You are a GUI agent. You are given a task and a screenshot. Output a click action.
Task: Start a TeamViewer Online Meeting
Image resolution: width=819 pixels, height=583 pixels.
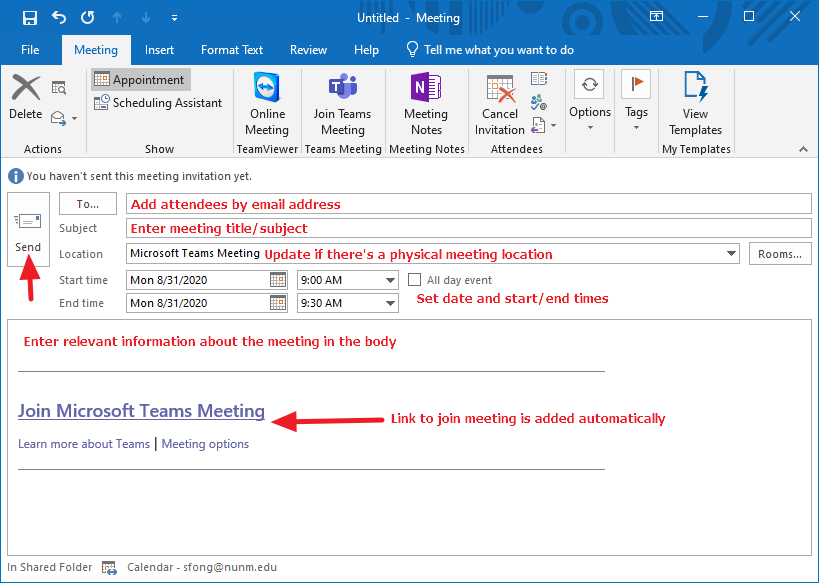click(x=267, y=105)
